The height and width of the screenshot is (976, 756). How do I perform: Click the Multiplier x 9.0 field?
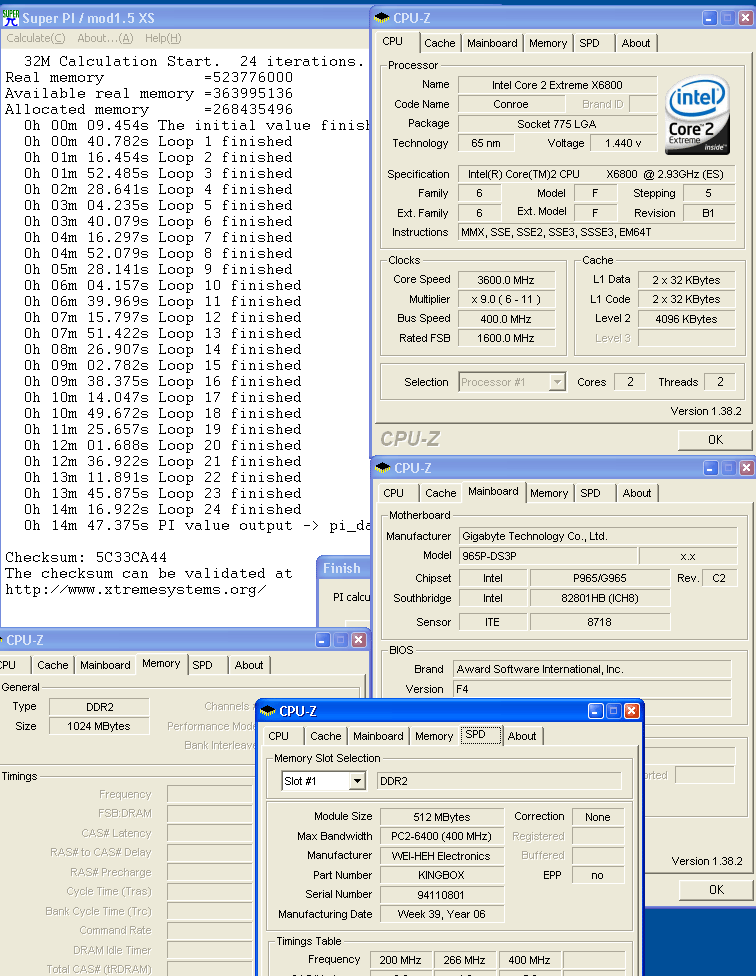(506, 299)
